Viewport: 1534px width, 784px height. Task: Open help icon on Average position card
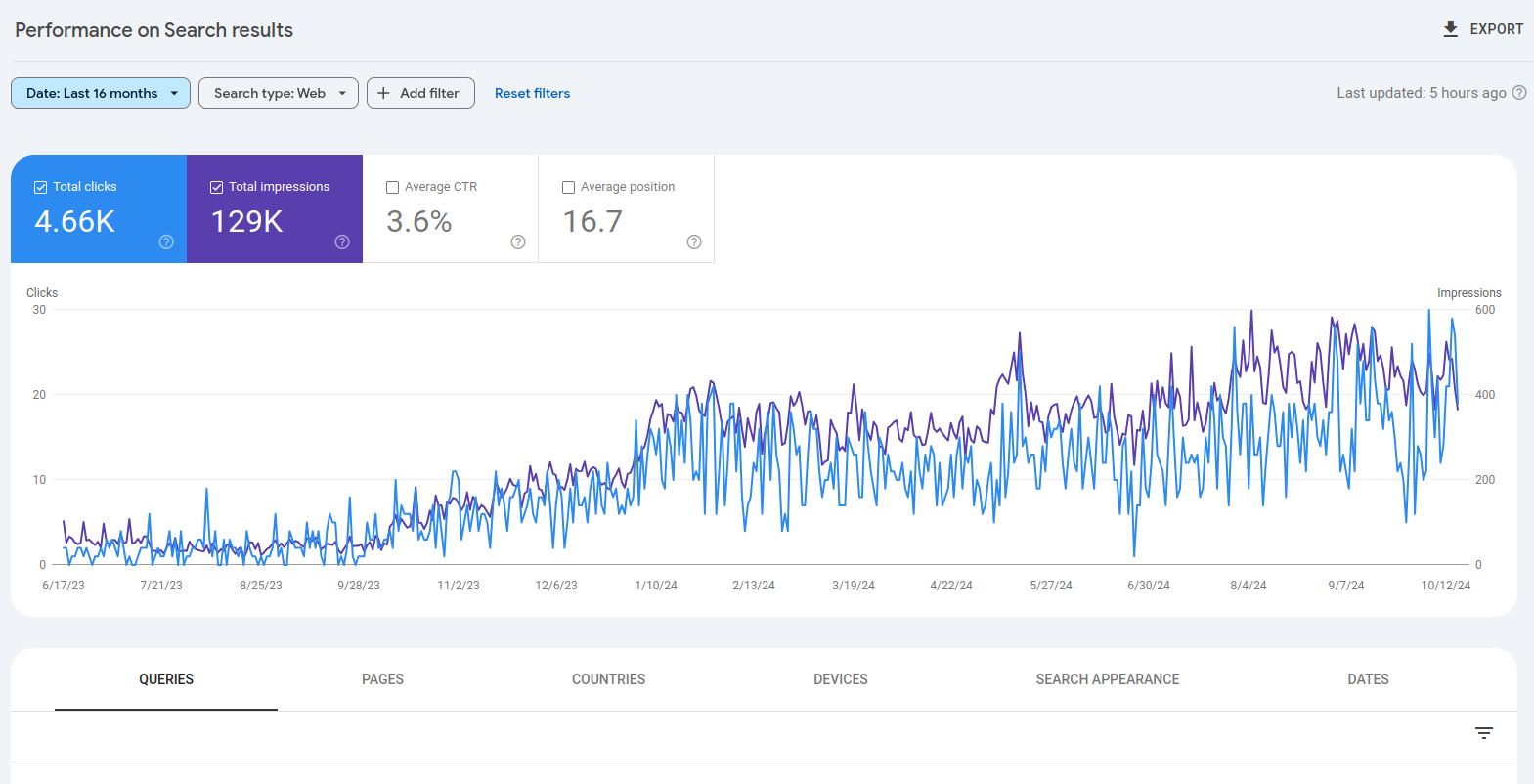694,242
